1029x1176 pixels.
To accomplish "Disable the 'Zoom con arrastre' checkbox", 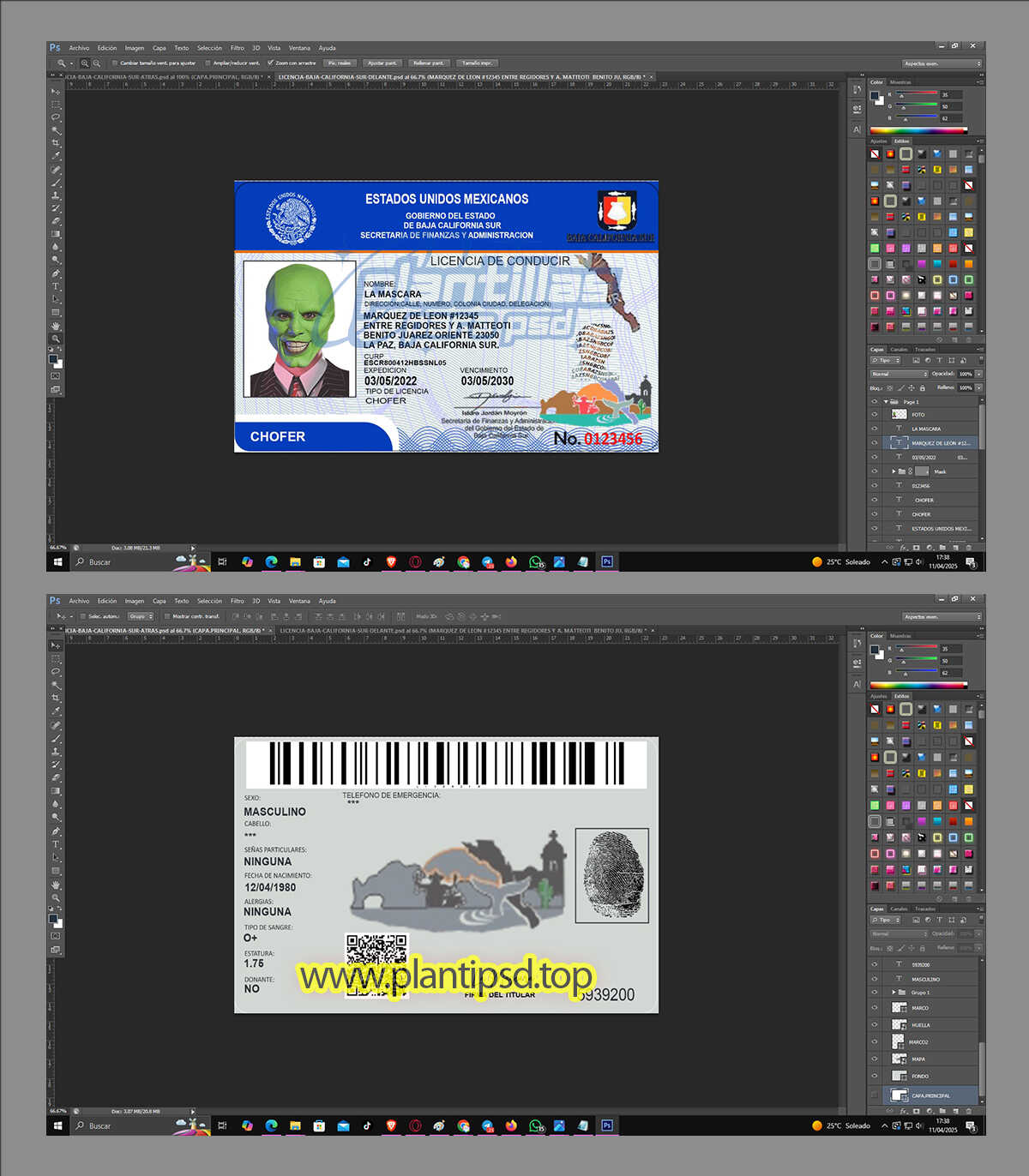I will [271, 63].
